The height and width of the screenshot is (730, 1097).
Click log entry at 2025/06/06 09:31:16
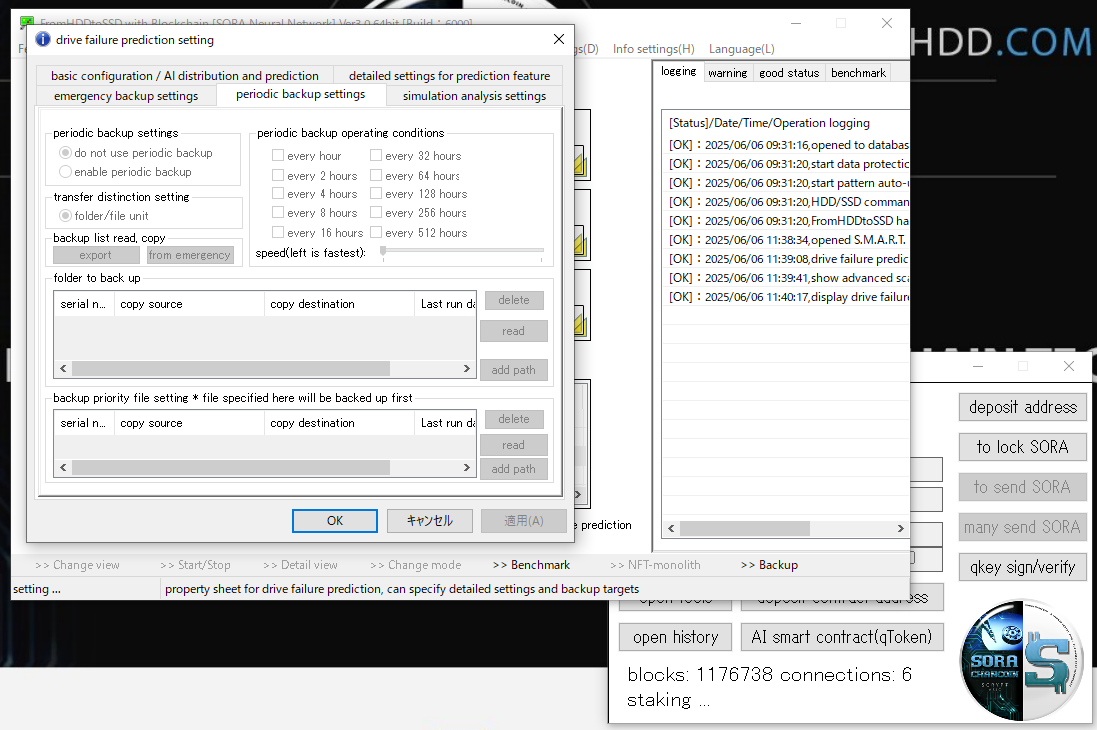(x=786, y=145)
